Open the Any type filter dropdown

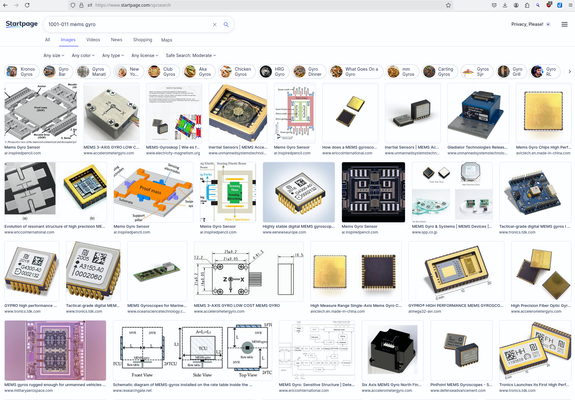point(113,55)
